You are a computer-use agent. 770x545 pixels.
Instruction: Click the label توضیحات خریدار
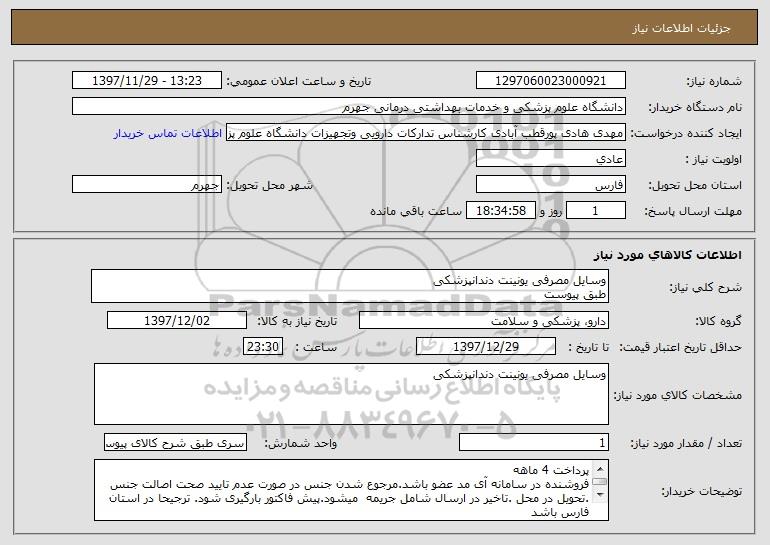click(x=701, y=491)
